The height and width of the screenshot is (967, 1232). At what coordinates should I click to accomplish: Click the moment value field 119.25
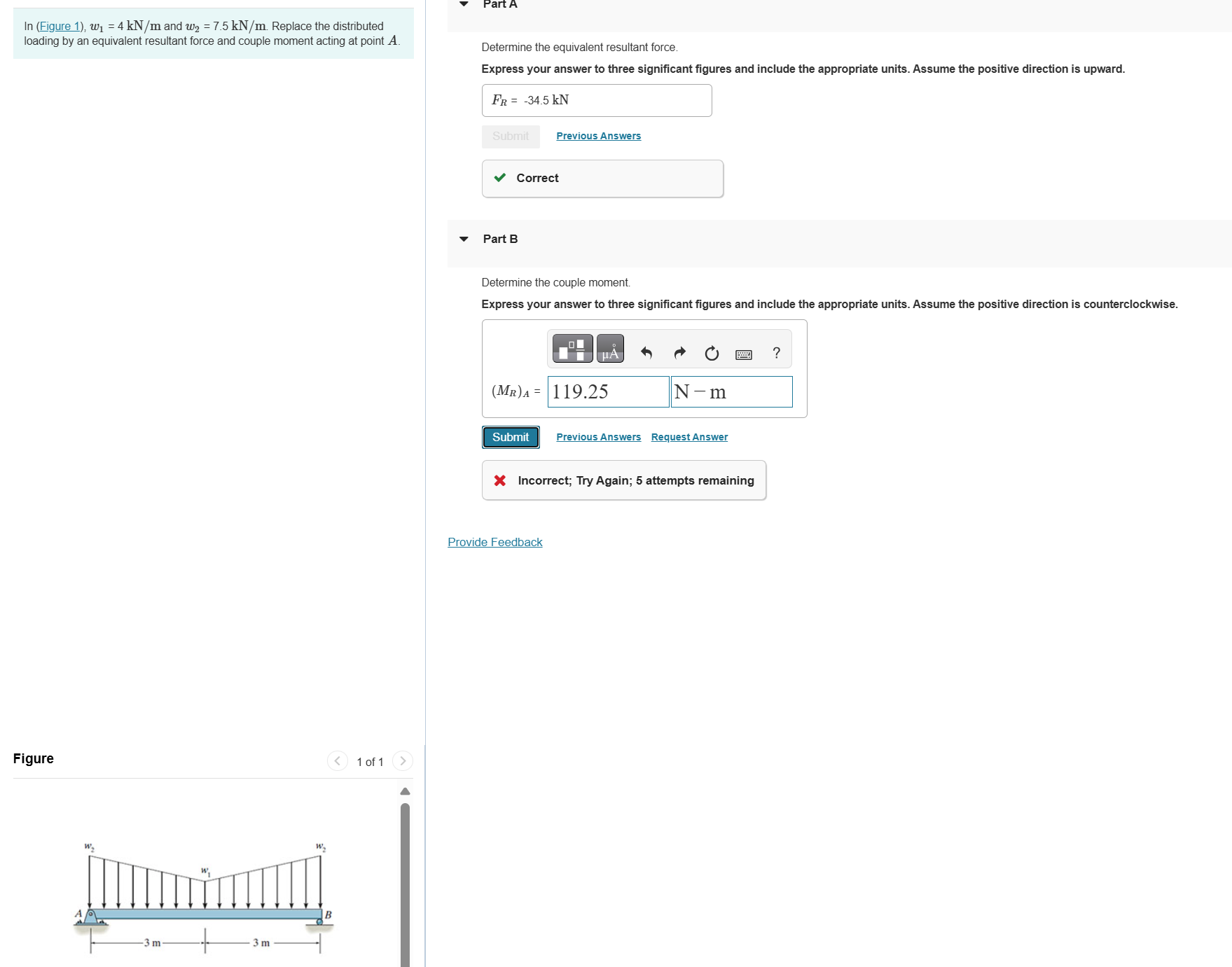pos(608,391)
